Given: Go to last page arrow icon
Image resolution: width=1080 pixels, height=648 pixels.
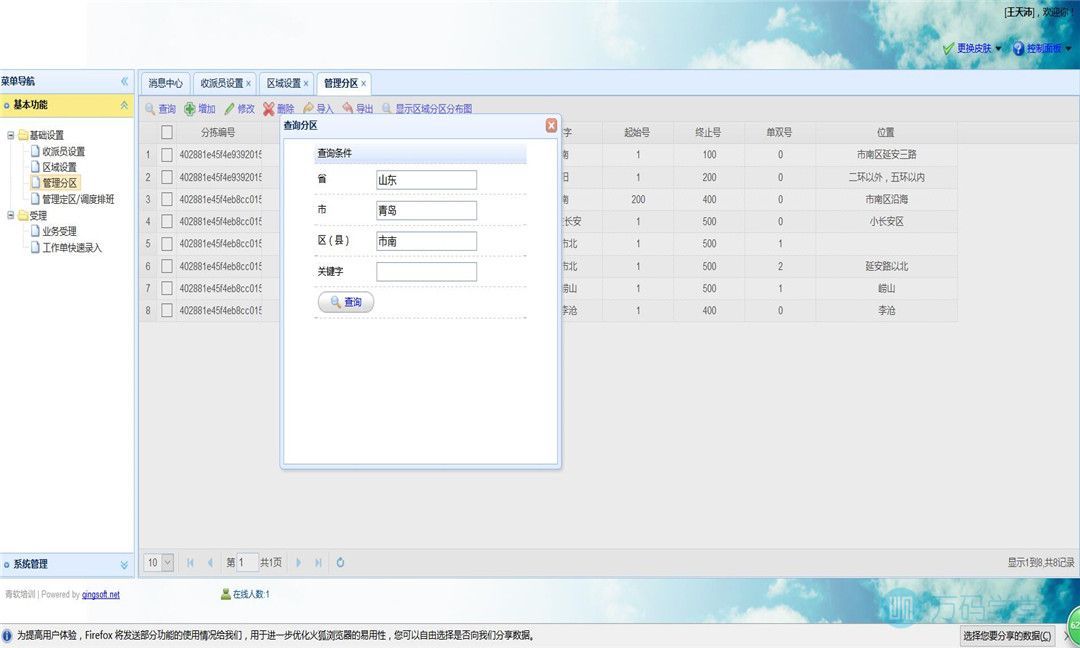Looking at the screenshot, I should click(318, 563).
